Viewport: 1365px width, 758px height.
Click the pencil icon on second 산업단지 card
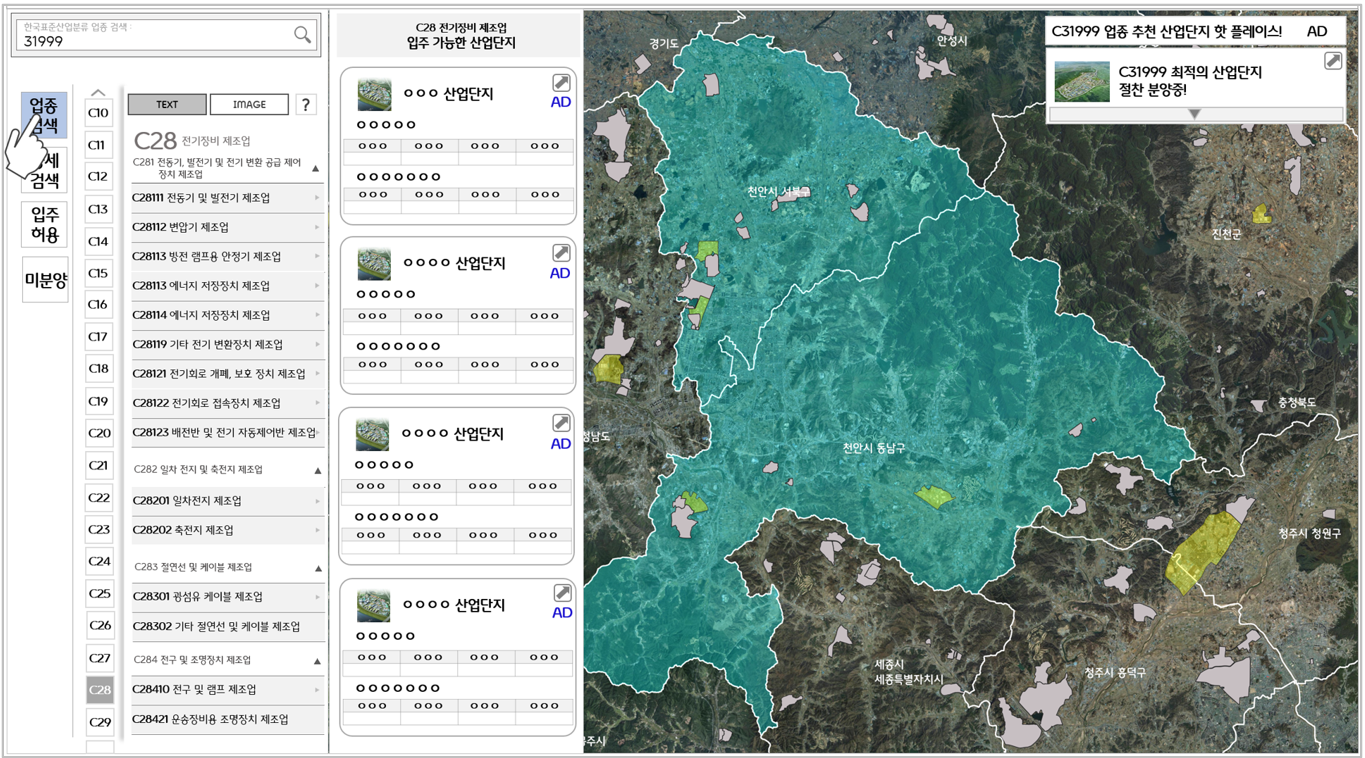pos(561,253)
